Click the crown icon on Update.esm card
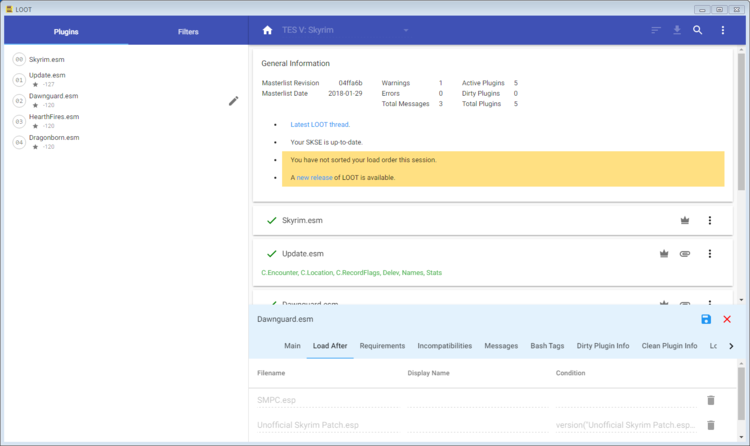 point(664,254)
